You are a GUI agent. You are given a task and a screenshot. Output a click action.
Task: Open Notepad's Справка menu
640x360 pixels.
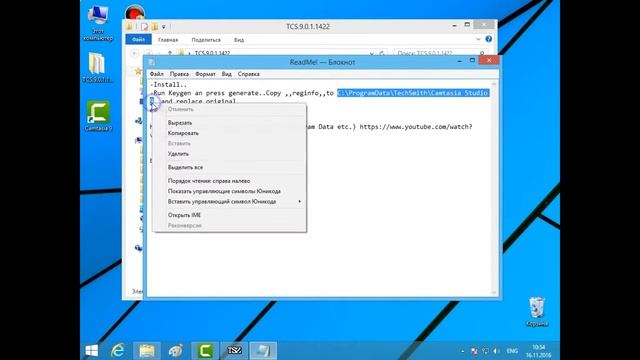[249, 74]
